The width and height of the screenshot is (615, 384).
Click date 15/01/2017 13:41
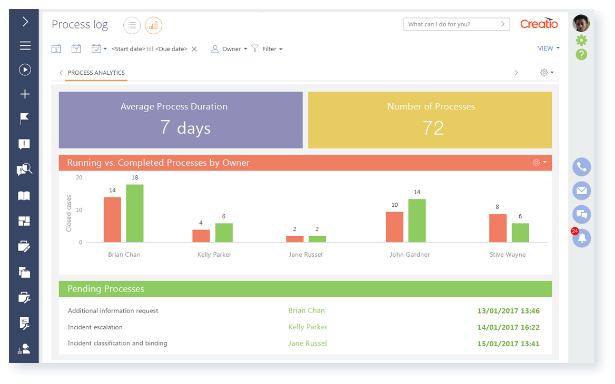pos(508,344)
